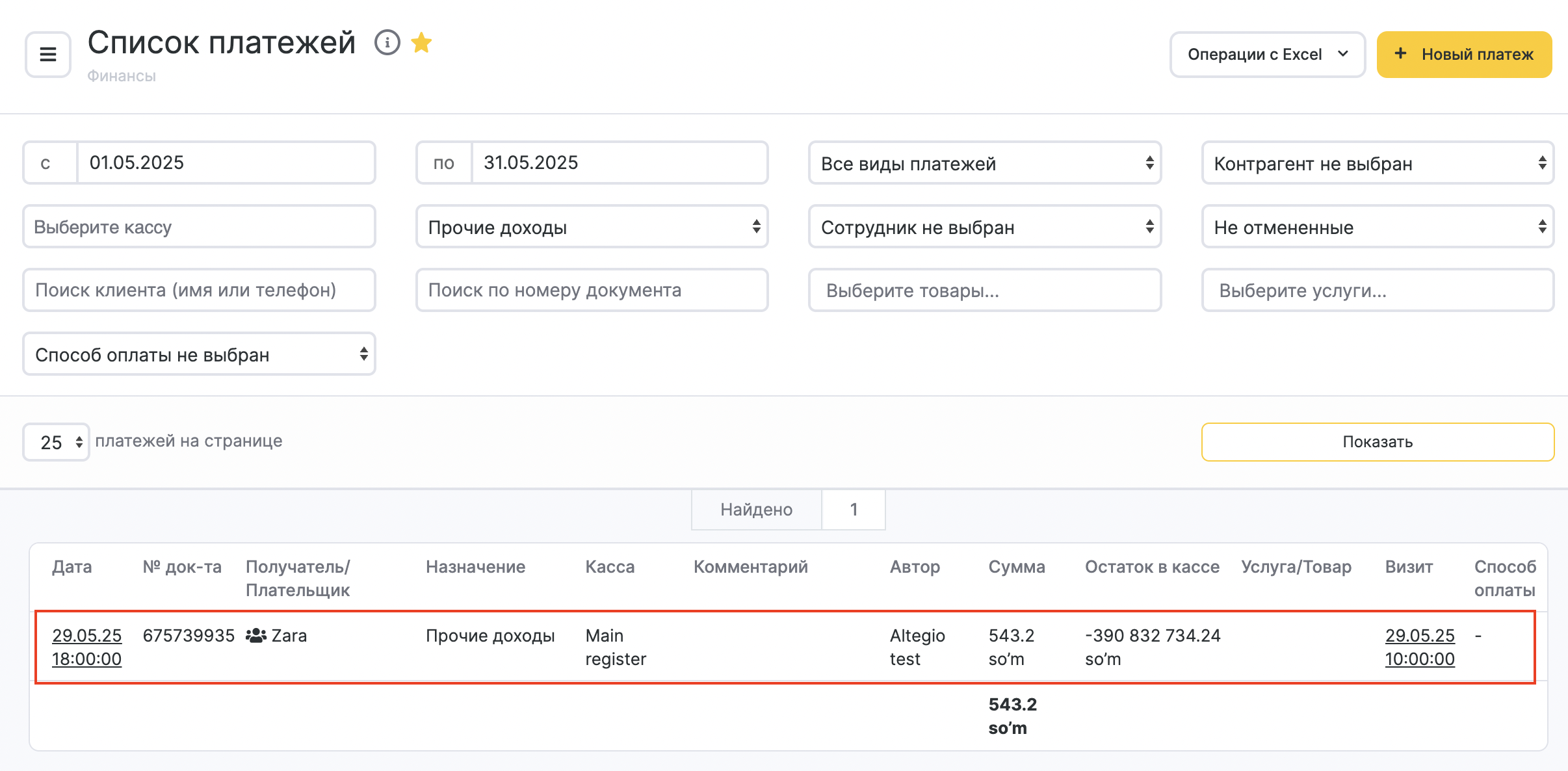Click end date field 31.05.2025

click(618, 163)
